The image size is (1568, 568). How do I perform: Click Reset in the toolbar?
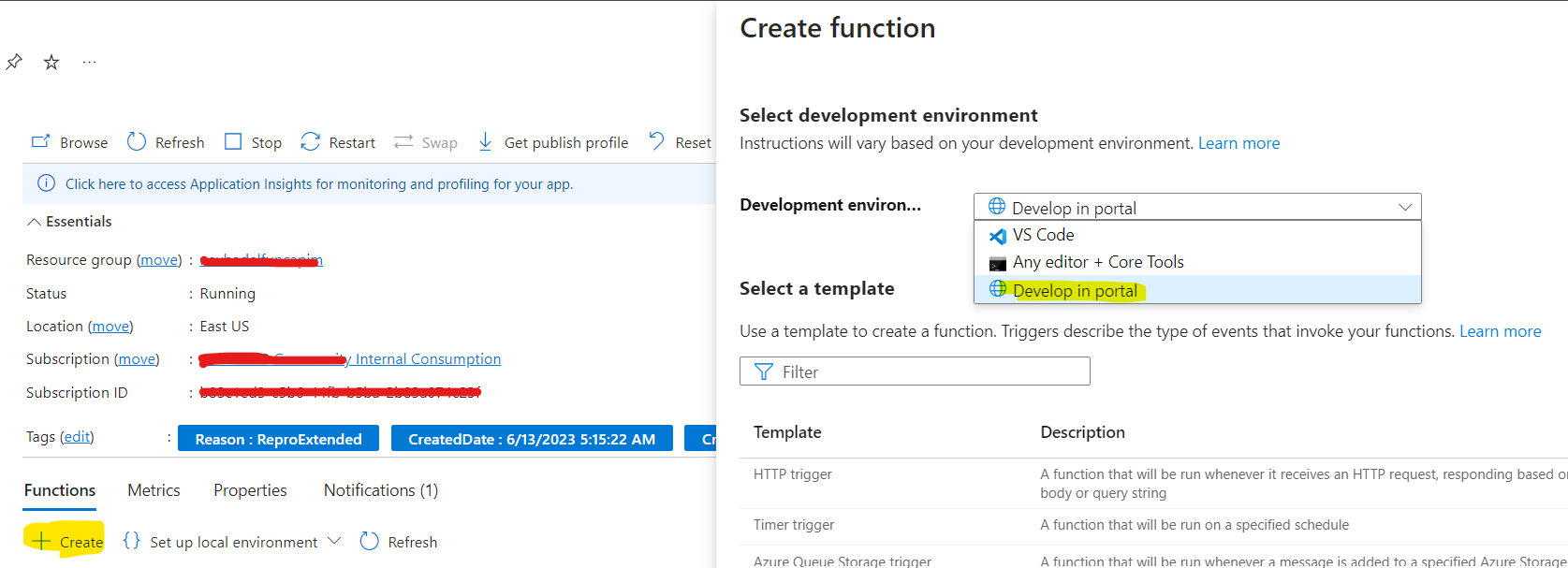[x=681, y=142]
